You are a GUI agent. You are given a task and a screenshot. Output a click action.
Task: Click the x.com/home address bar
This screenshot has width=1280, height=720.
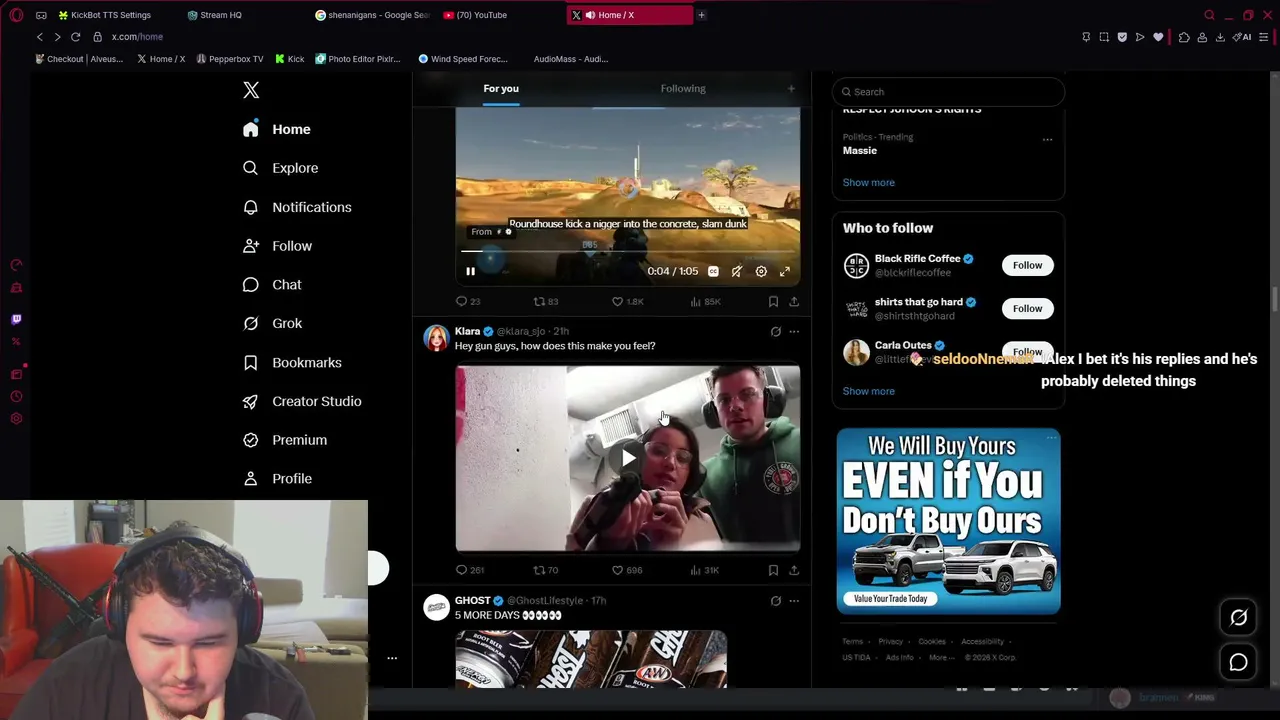click(137, 37)
